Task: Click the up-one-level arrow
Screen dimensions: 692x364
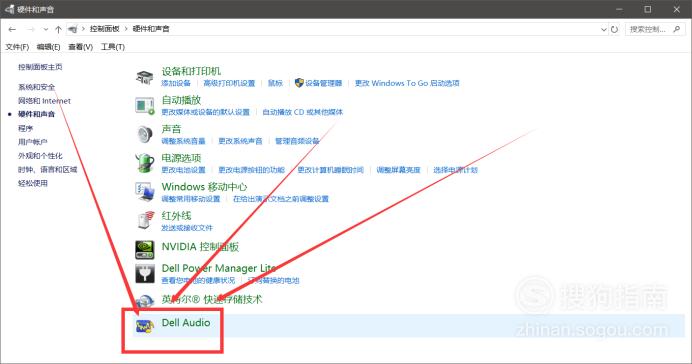Action: coord(58,29)
